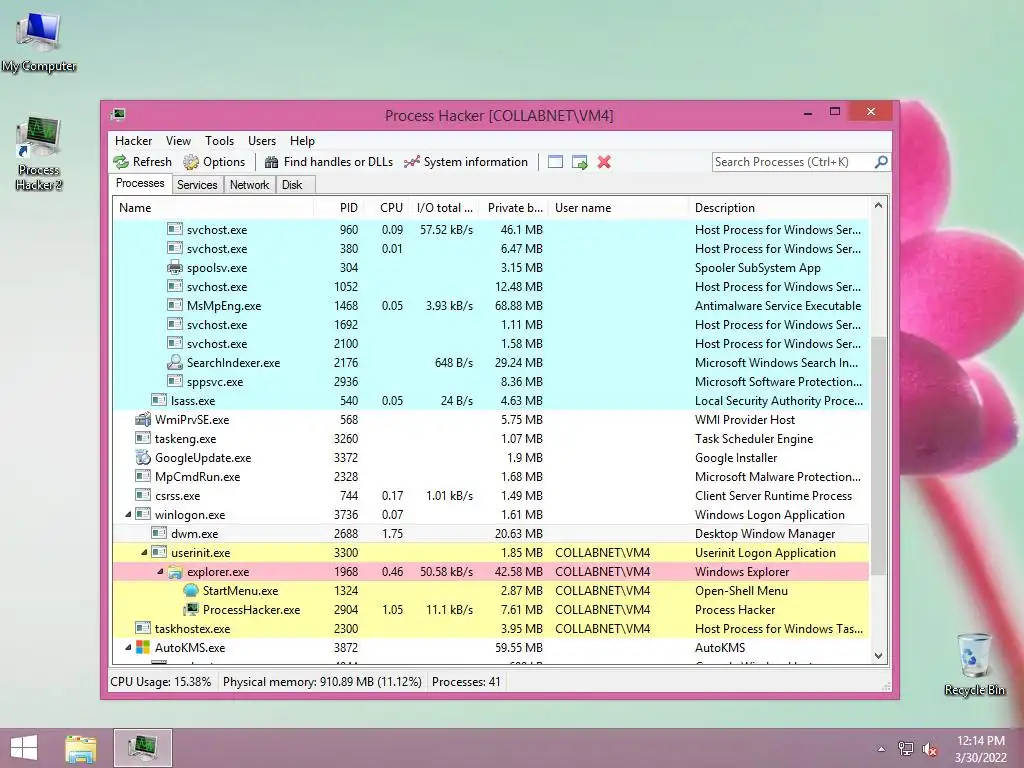The width and height of the screenshot is (1024, 768).
Task: Select the taskhostex.exe process row
Action: pos(491,628)
